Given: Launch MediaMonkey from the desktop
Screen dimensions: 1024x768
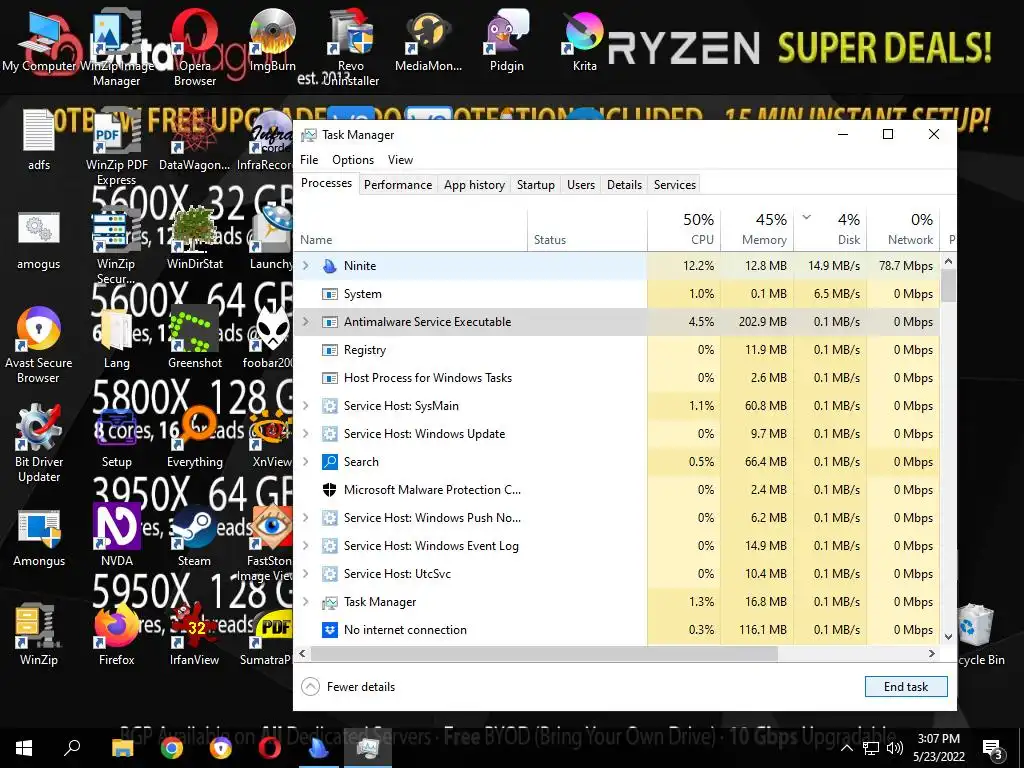Looking at the screenshot, I should click(428, 42).
